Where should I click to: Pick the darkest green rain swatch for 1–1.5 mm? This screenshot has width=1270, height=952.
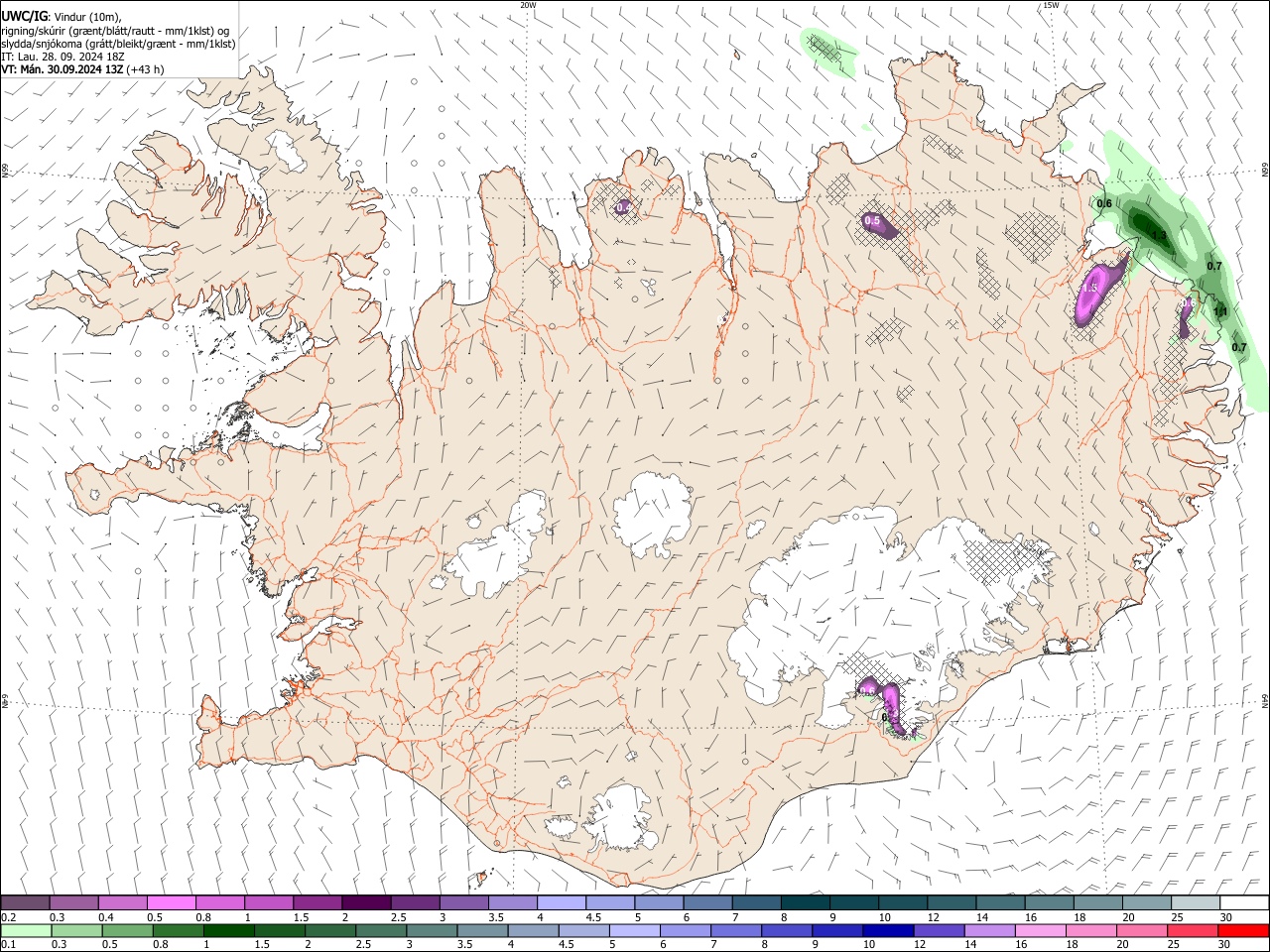[229, 930]
